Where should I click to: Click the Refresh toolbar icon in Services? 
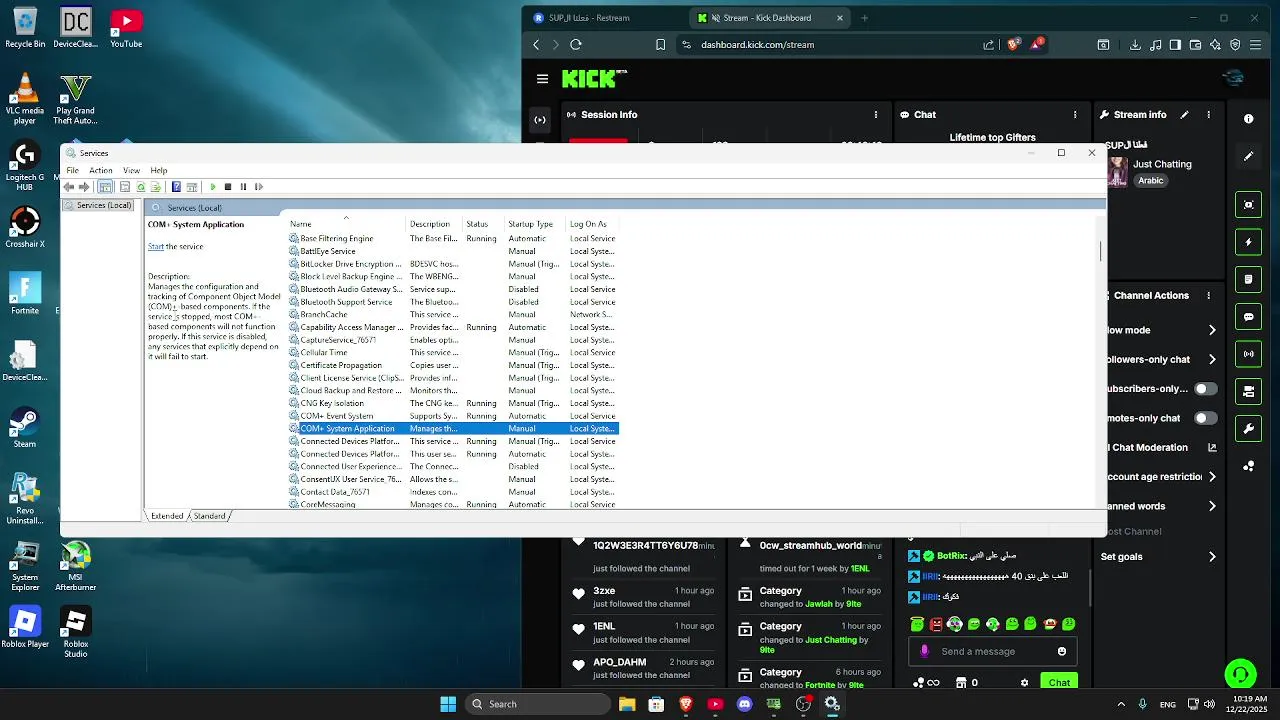pyautogui.click(x=141, y=187)
